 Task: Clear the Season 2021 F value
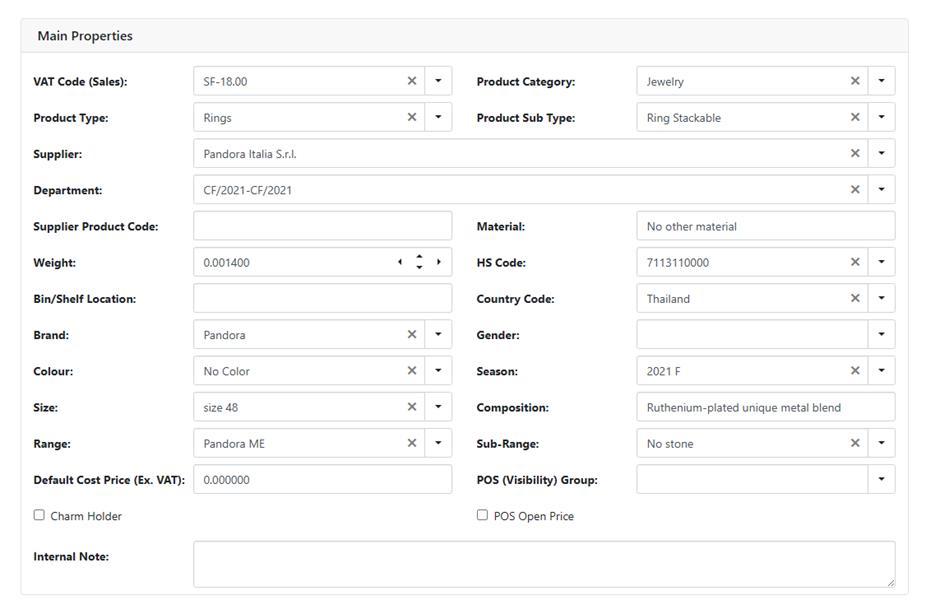click(855, 371)
